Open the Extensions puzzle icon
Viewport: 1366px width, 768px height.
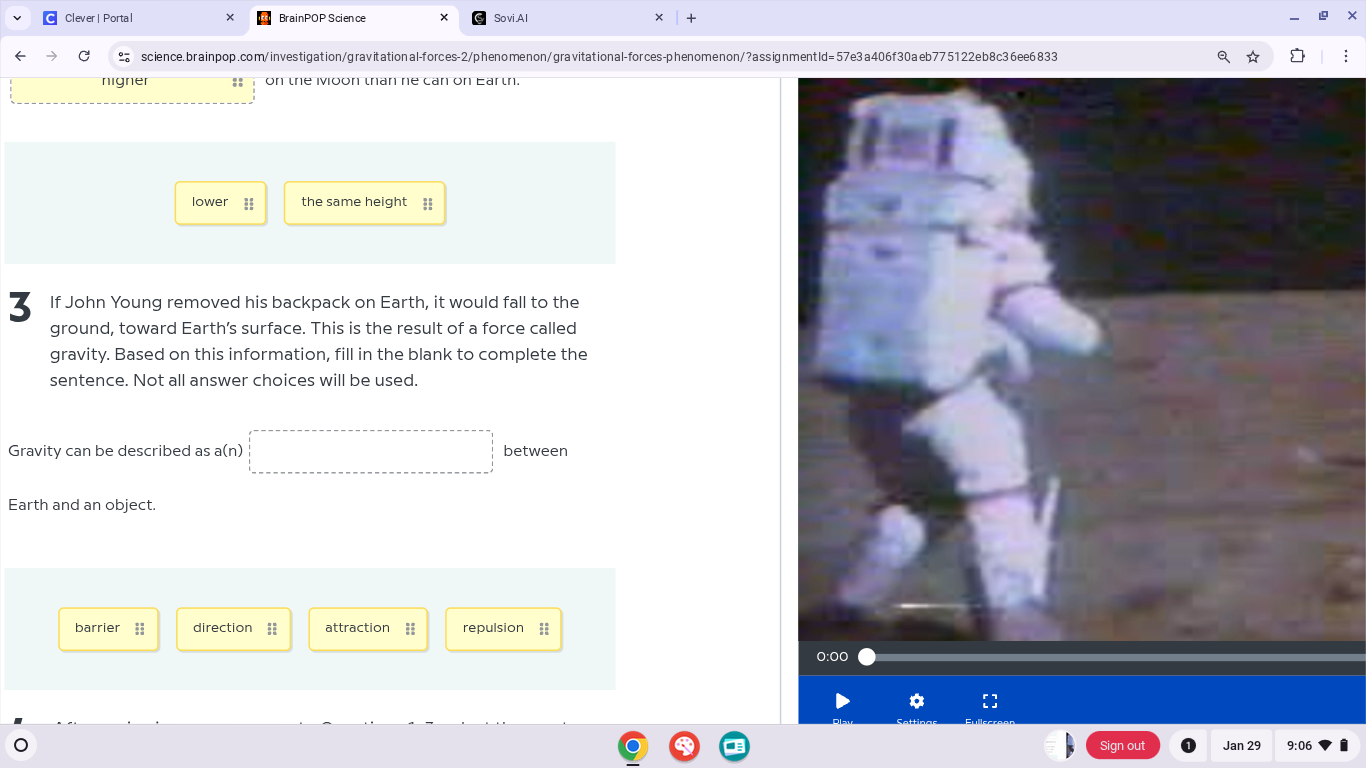click(1297, 57)
